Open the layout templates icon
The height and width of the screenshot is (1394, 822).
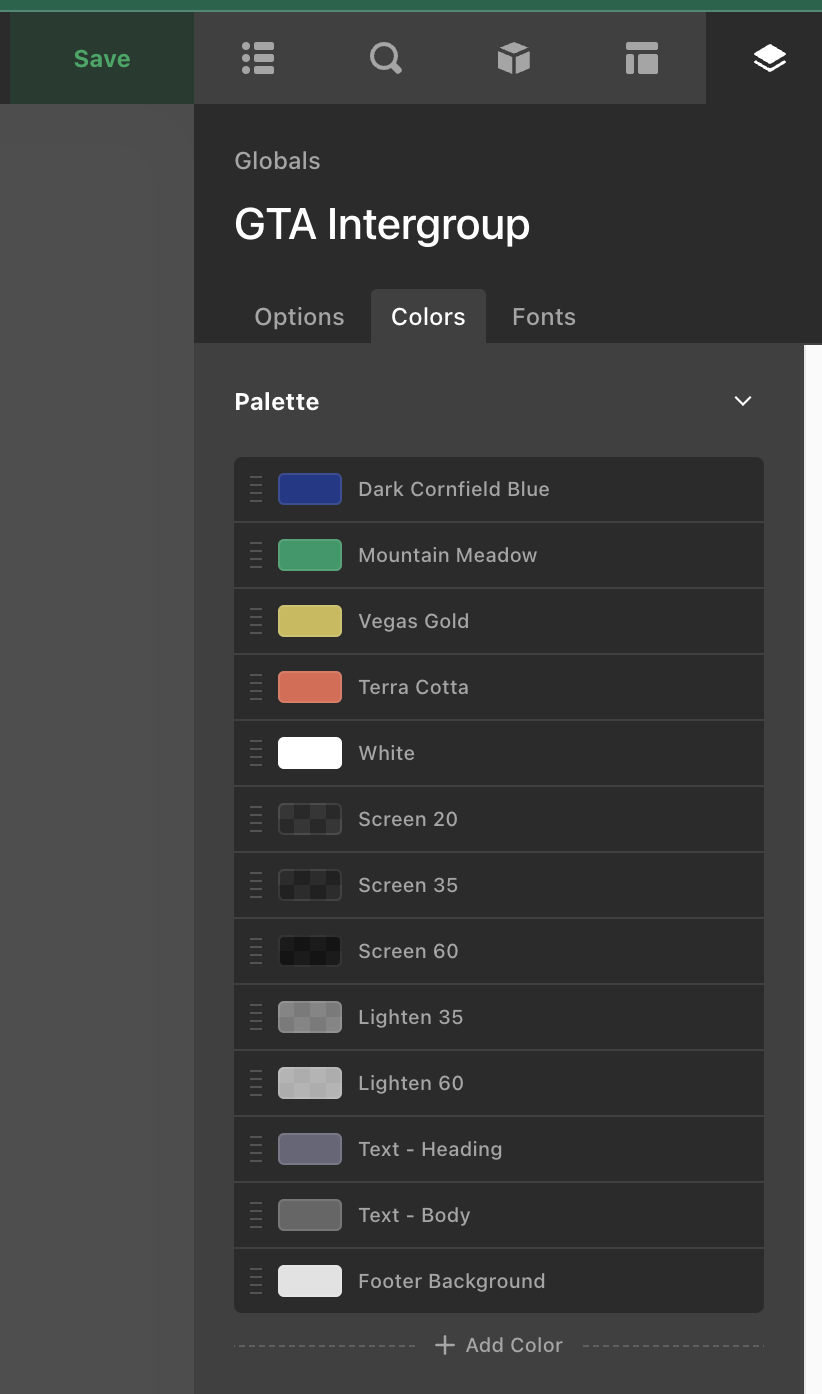point(642,58)
